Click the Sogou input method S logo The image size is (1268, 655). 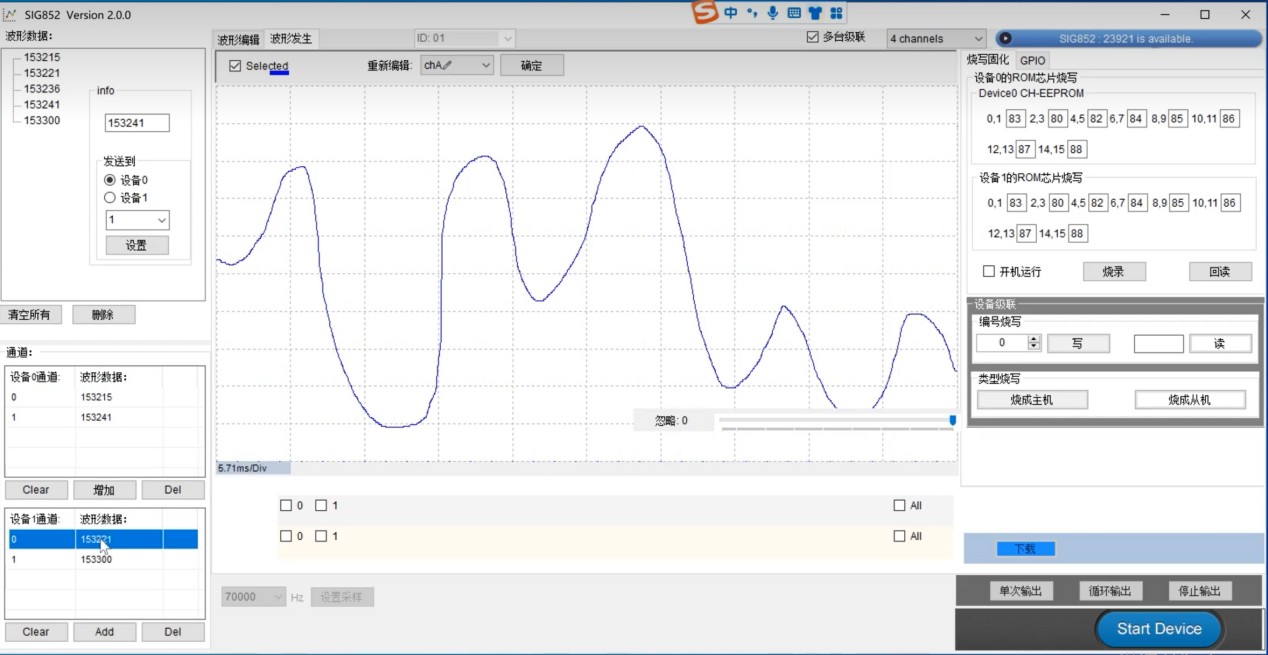pyautogui.click(x=706, y=12)
